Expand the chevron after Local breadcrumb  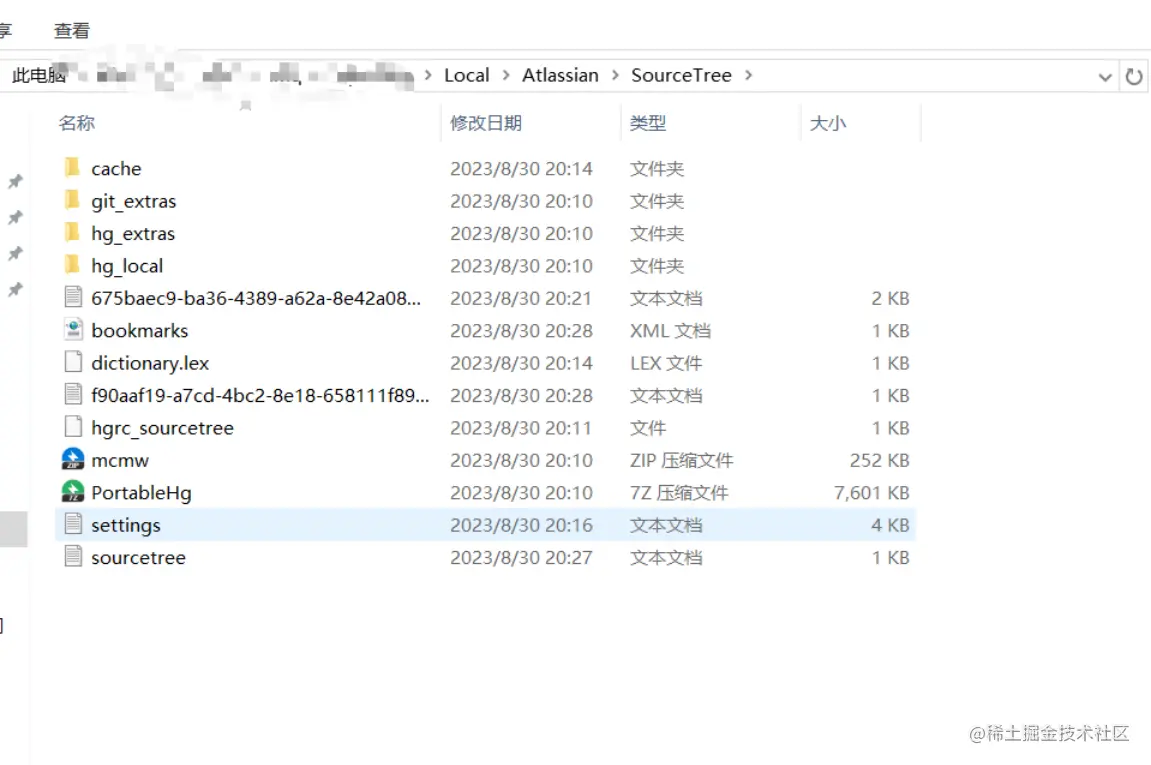click(x=506, y=76)
